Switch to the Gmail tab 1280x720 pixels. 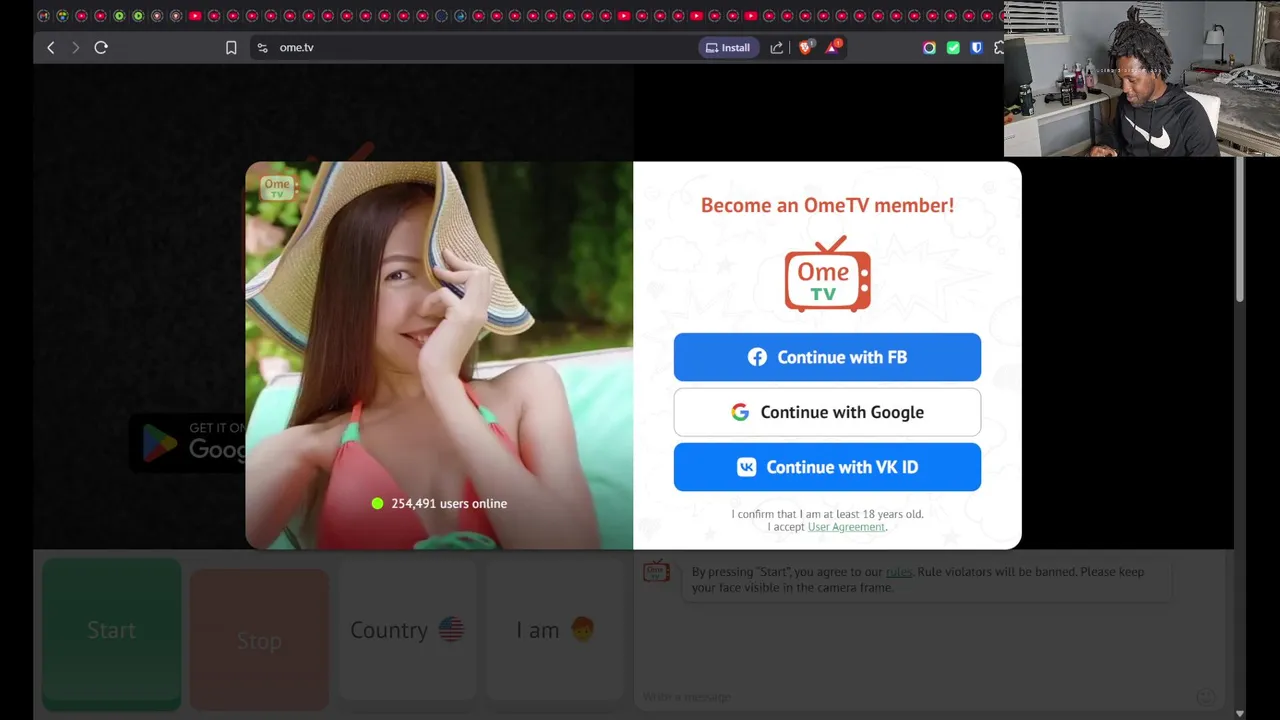pyautogui.click(x=43, y=16)
